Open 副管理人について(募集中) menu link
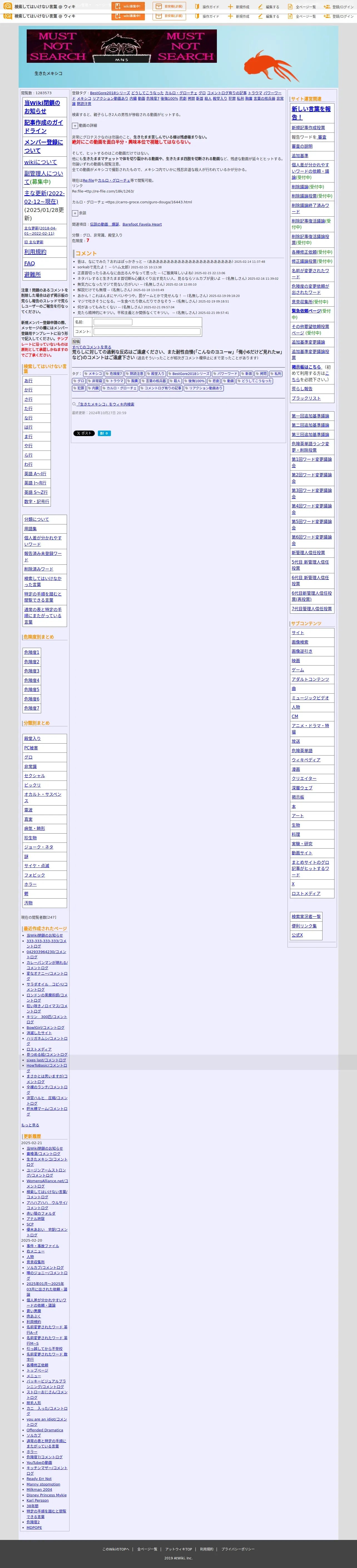 pos(43,178)
